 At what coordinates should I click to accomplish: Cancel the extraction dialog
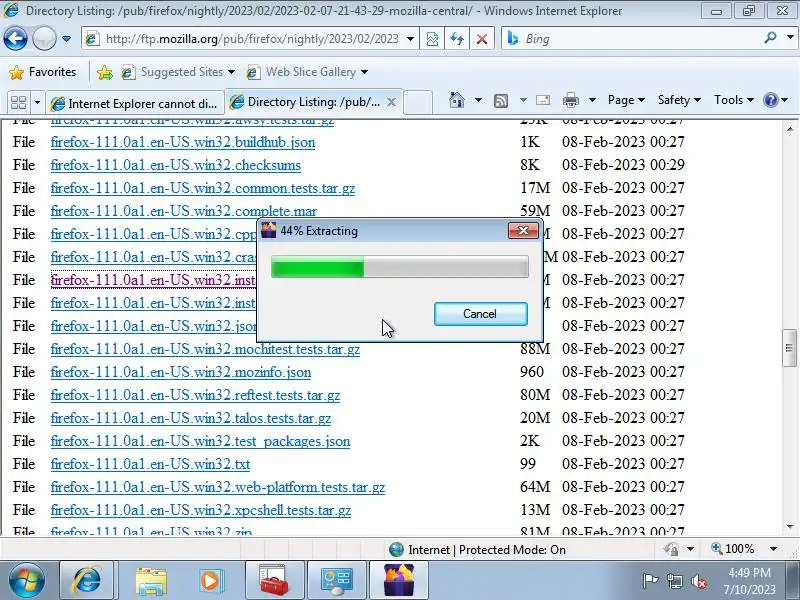[x=481, y=314]
